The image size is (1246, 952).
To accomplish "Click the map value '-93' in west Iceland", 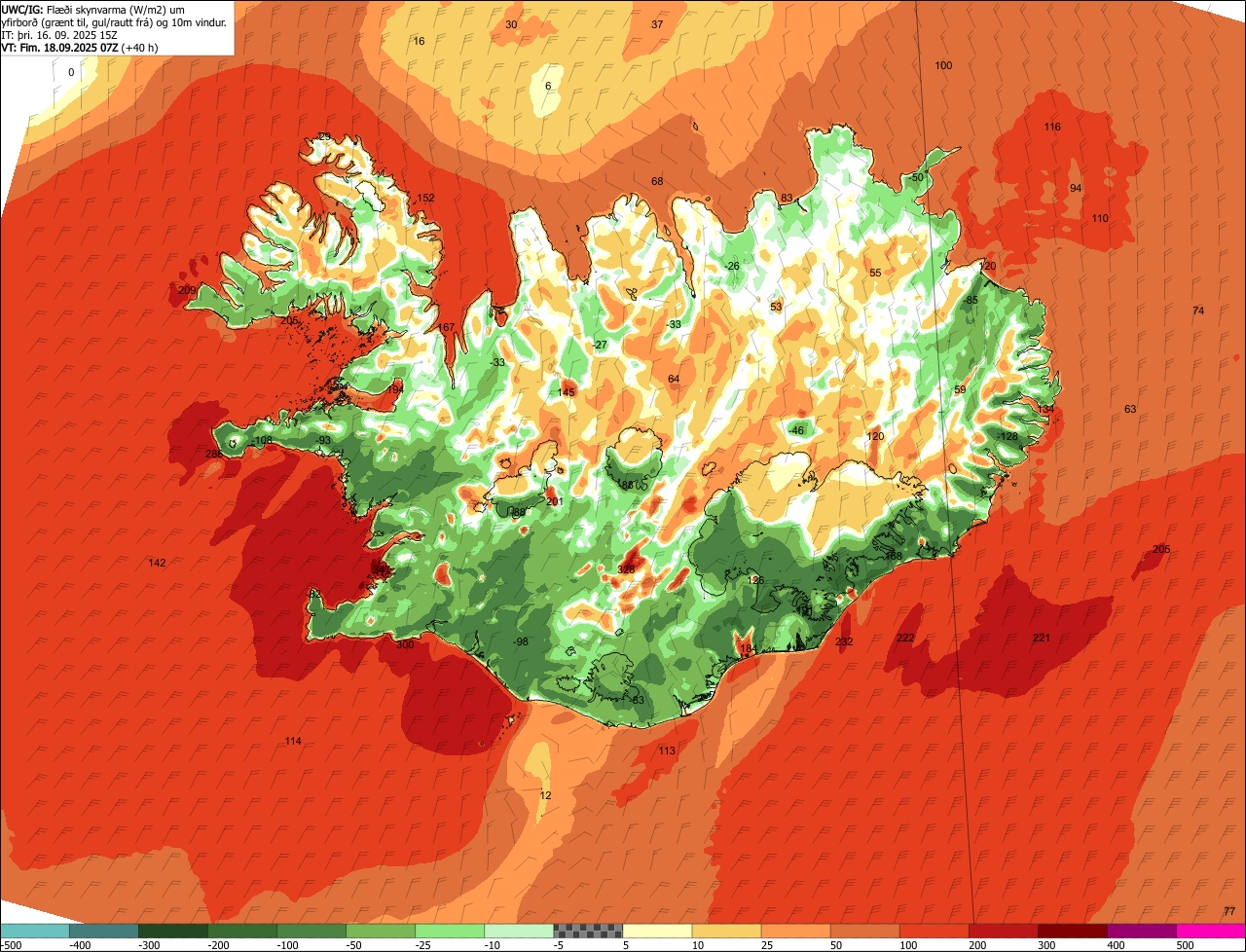I will coord(323,440).
